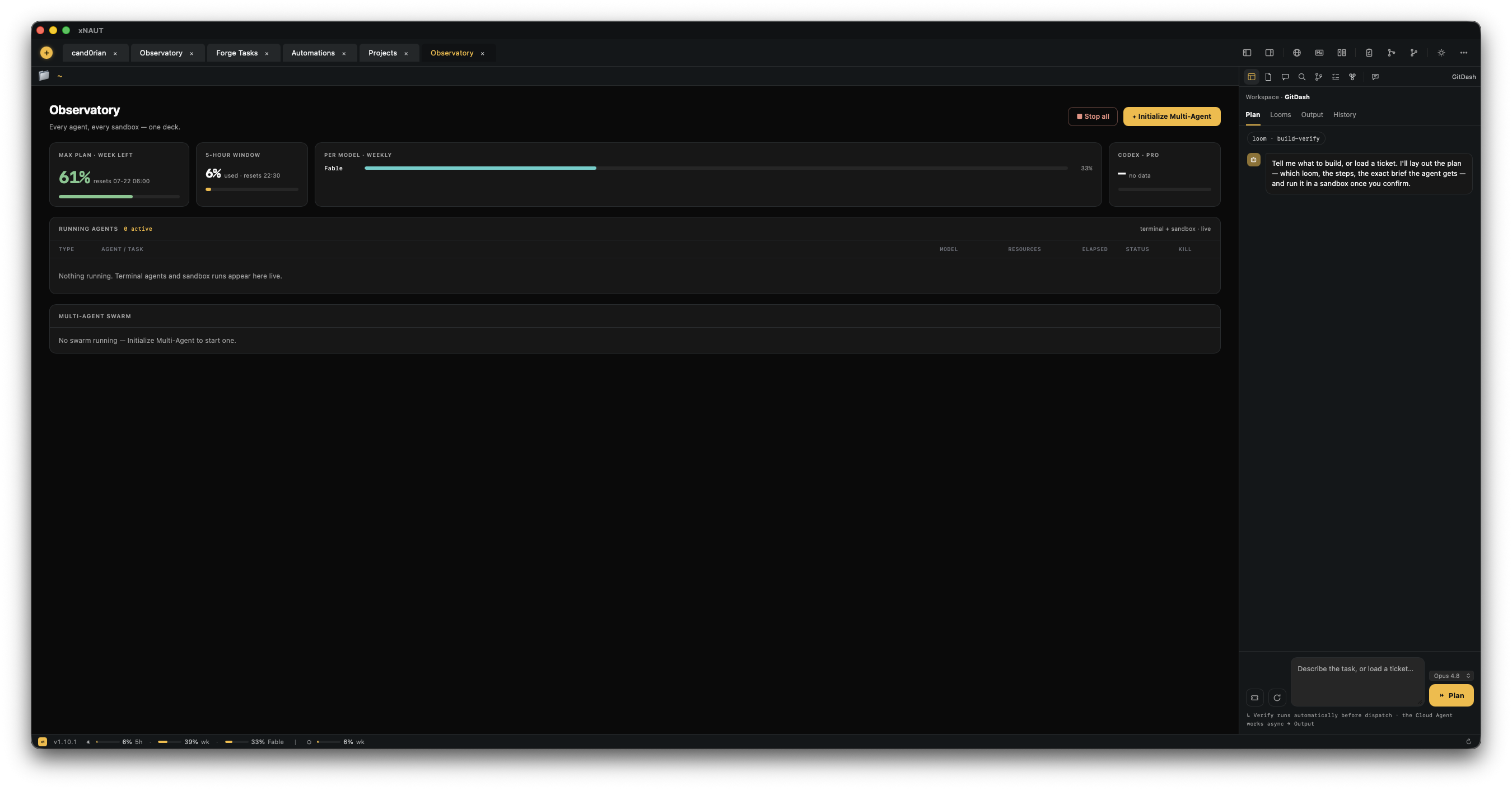1512x790 pixels.
Task: Open the message comment panel icon
Action: click(1375, 77)
